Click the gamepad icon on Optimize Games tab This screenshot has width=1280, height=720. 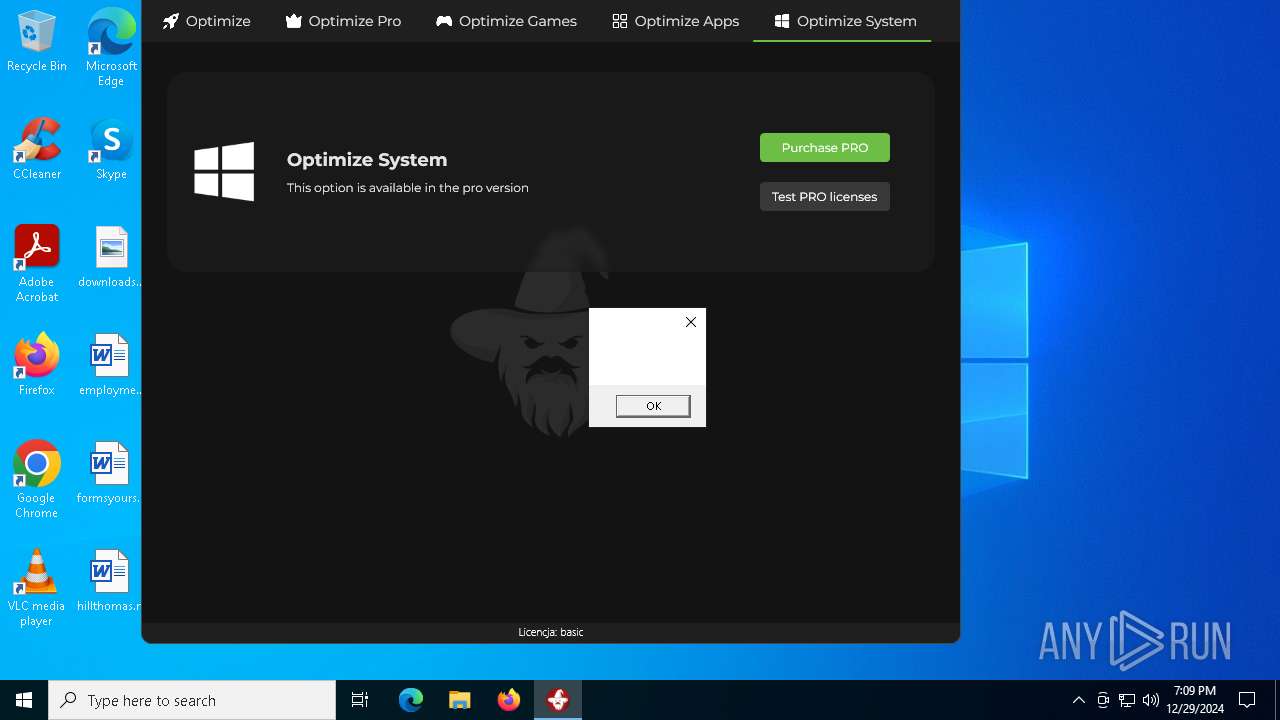(x=444, y=21)
